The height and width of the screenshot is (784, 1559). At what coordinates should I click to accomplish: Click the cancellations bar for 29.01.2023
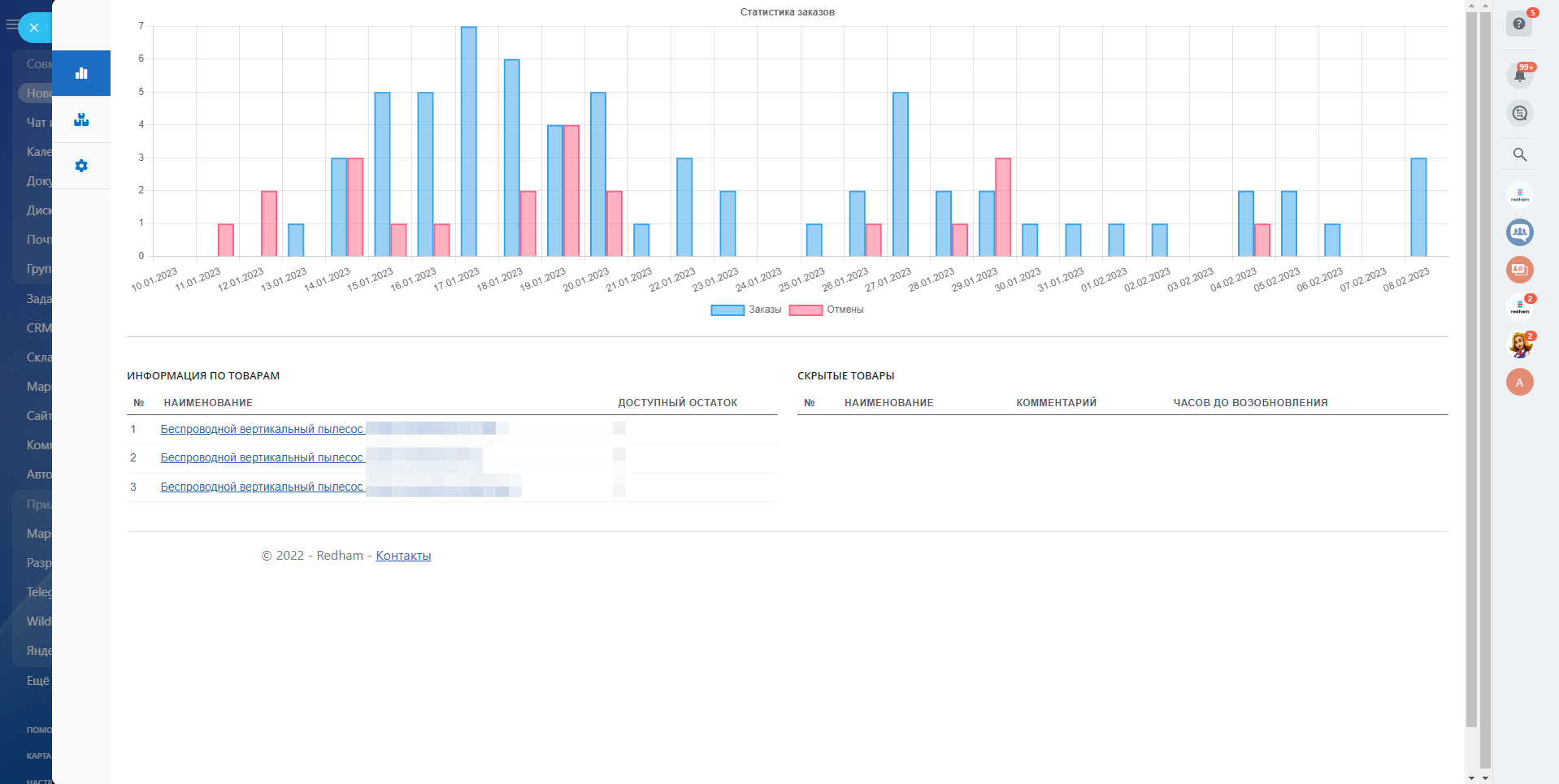pyautogui.click(x=1003, y=207)
